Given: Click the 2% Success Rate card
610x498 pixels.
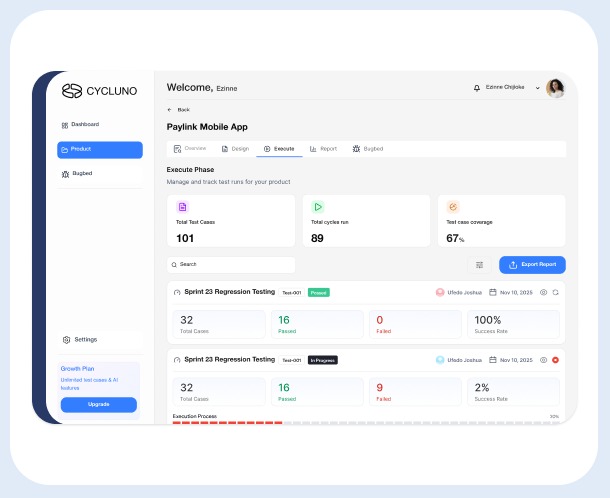Looking at the screenshot, I should [514, 392].
